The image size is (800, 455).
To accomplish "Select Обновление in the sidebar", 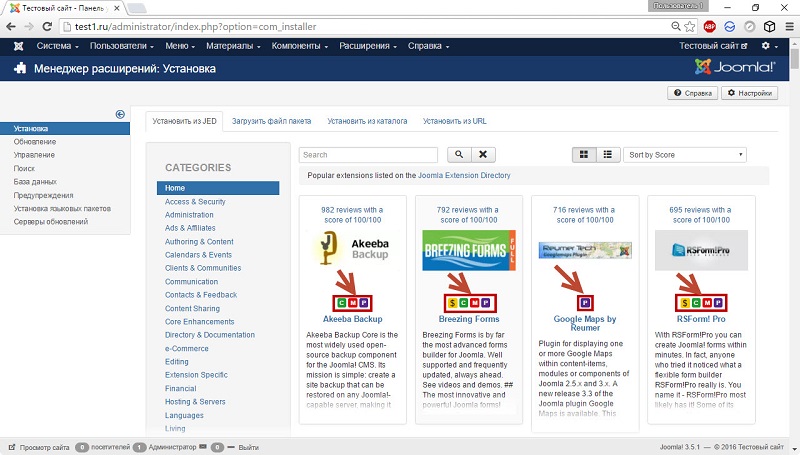I will click(x=35, y=142).
